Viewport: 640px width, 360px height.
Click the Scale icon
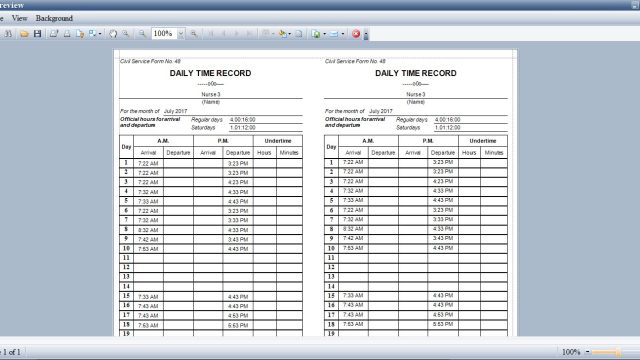click(x=93, y=34)
